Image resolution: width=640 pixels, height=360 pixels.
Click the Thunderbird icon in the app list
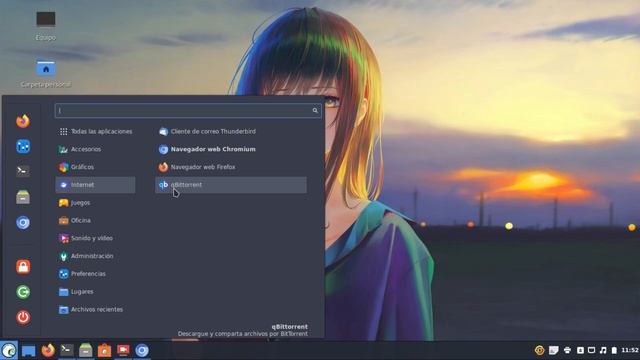(163, 131)
